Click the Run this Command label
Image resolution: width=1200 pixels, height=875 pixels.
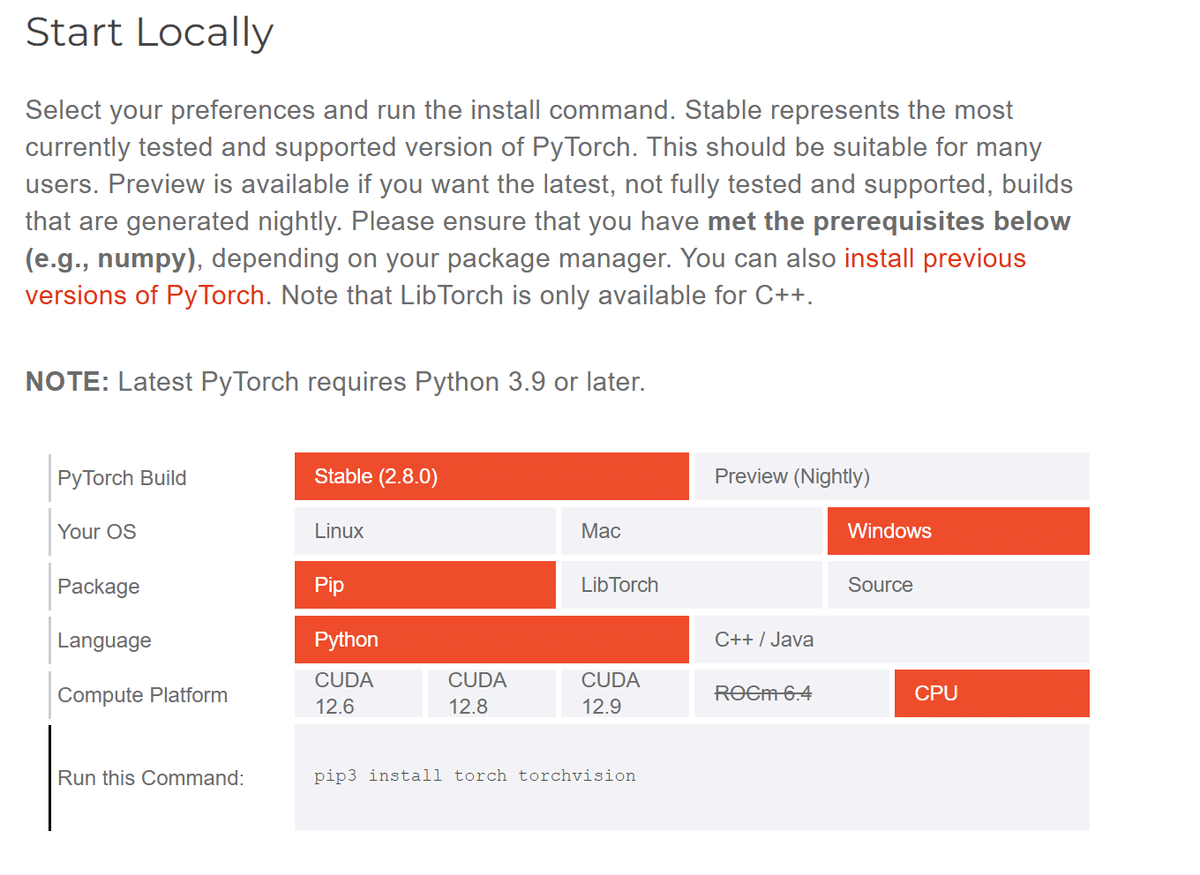pos(150,778)
